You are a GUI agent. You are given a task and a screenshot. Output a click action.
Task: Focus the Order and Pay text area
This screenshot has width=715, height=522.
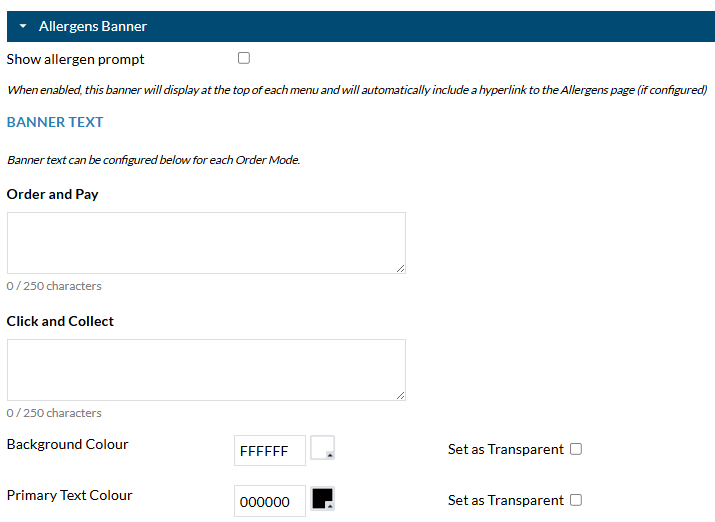206,243
